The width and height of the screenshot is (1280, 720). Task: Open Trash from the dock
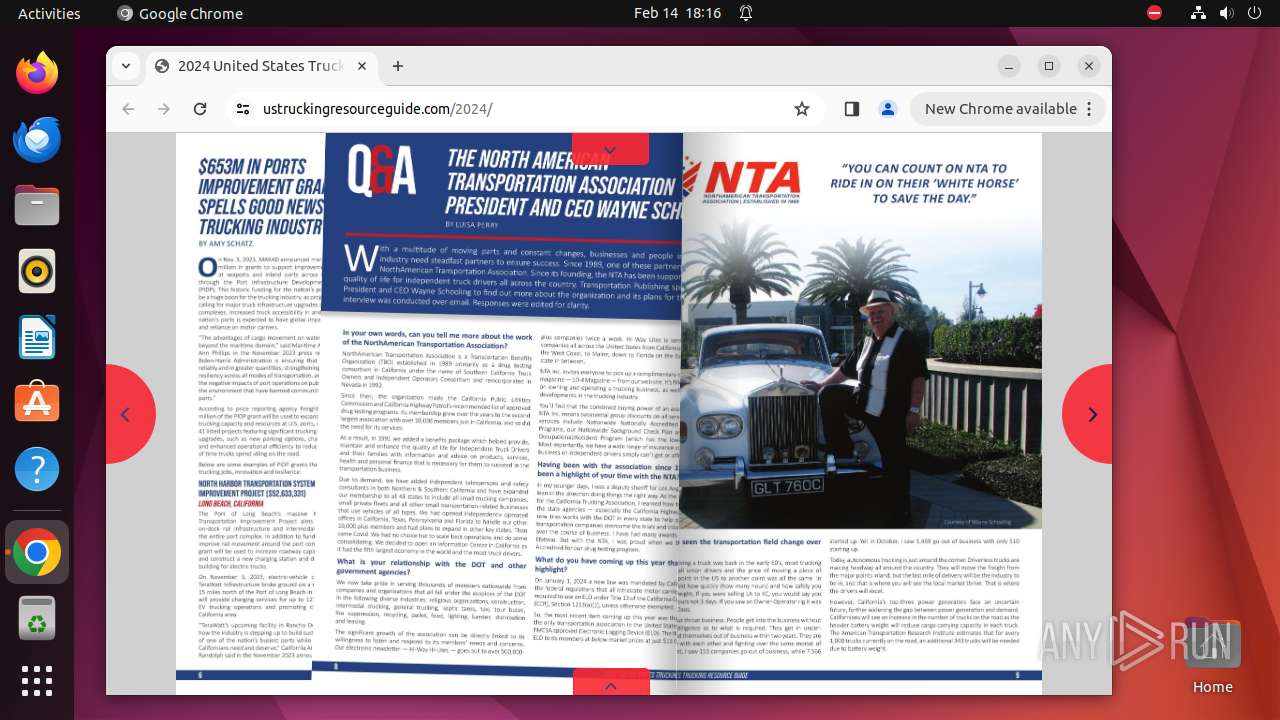(x=37, y=618)
